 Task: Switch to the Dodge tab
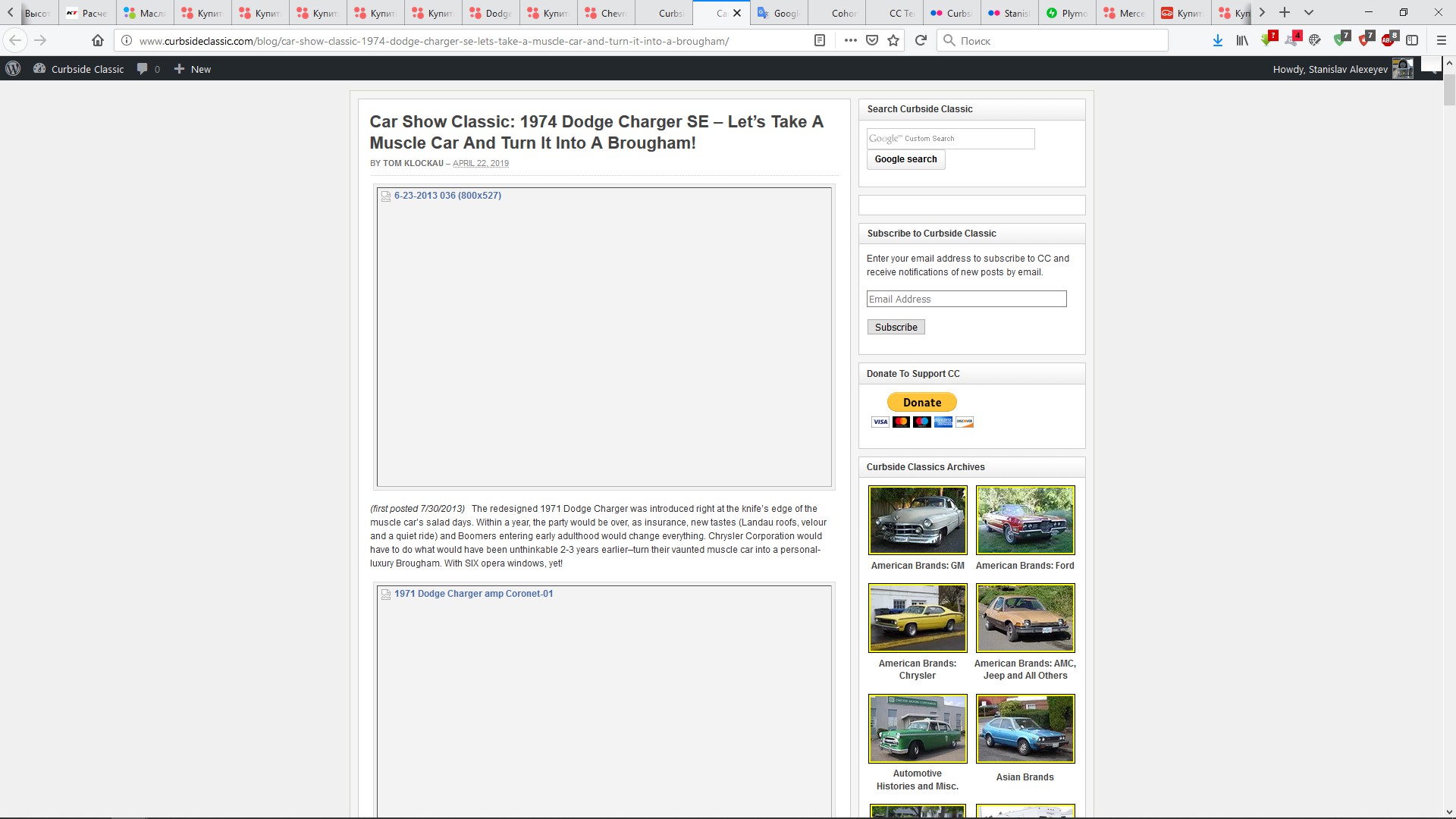tap(491, 13)
